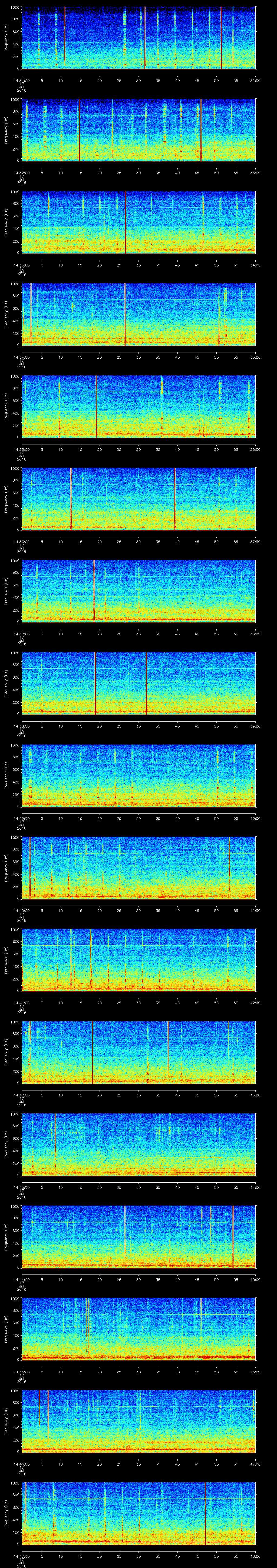This screenshot has height=1568, width=277.
Task: Select the 14:32:00 start time label
Action: pyautogui.click(x=22, y=173)
